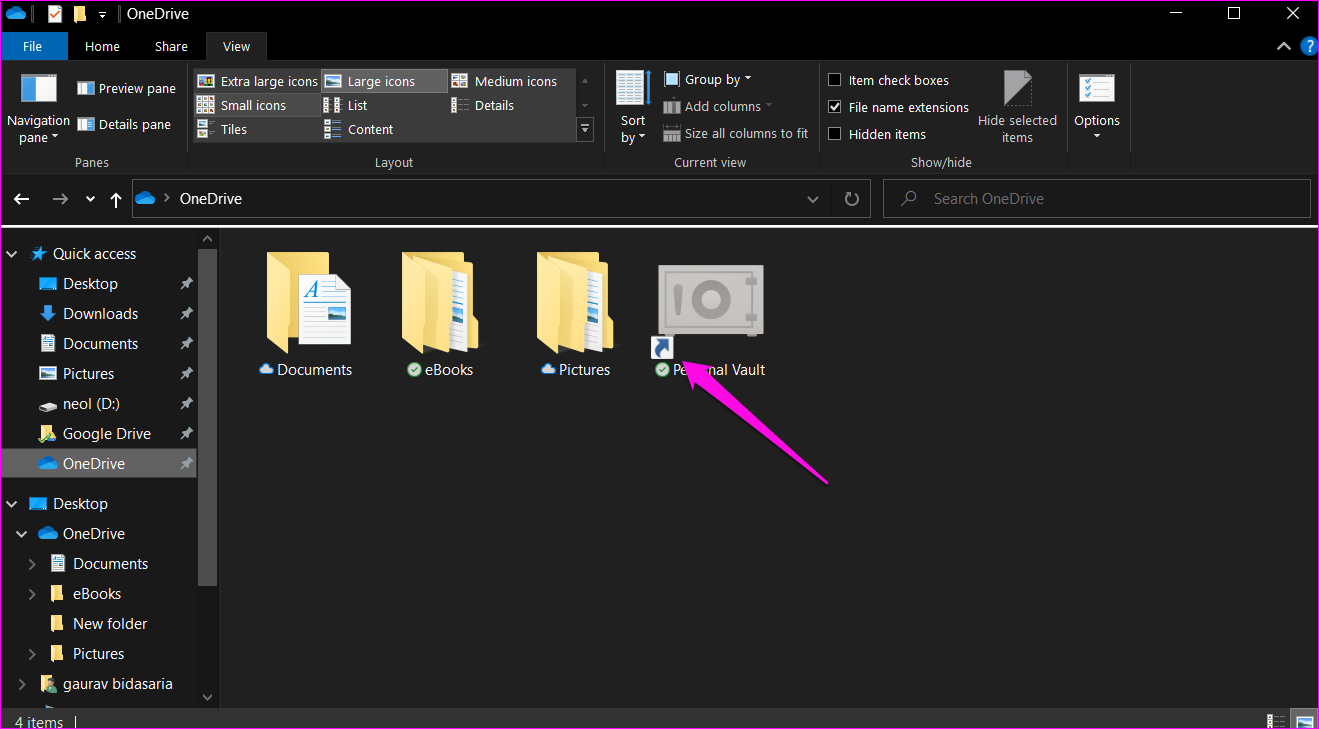Switch layout to Large icons
Viewport: 1319px width, 729px height.
point(384,81)
